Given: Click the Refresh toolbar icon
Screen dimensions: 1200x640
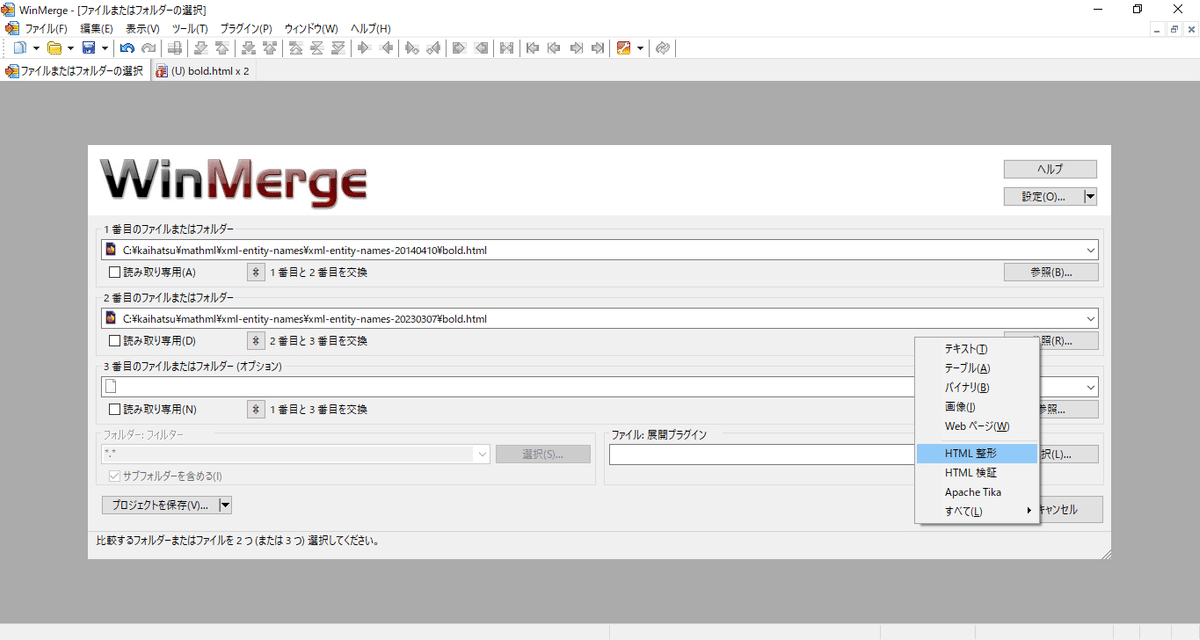Looking at the screenshot, I should point(662,48).
